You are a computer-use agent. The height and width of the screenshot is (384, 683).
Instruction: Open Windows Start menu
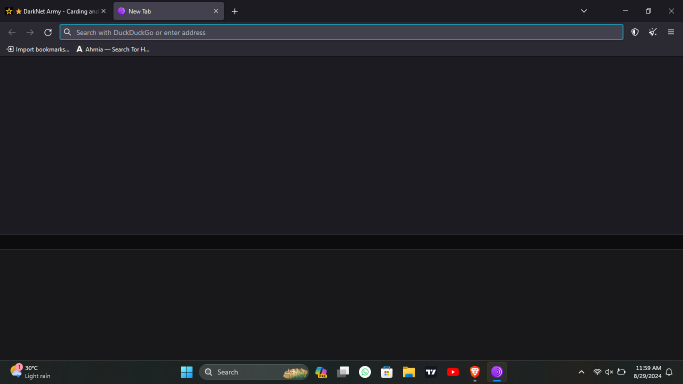[186, 372]
